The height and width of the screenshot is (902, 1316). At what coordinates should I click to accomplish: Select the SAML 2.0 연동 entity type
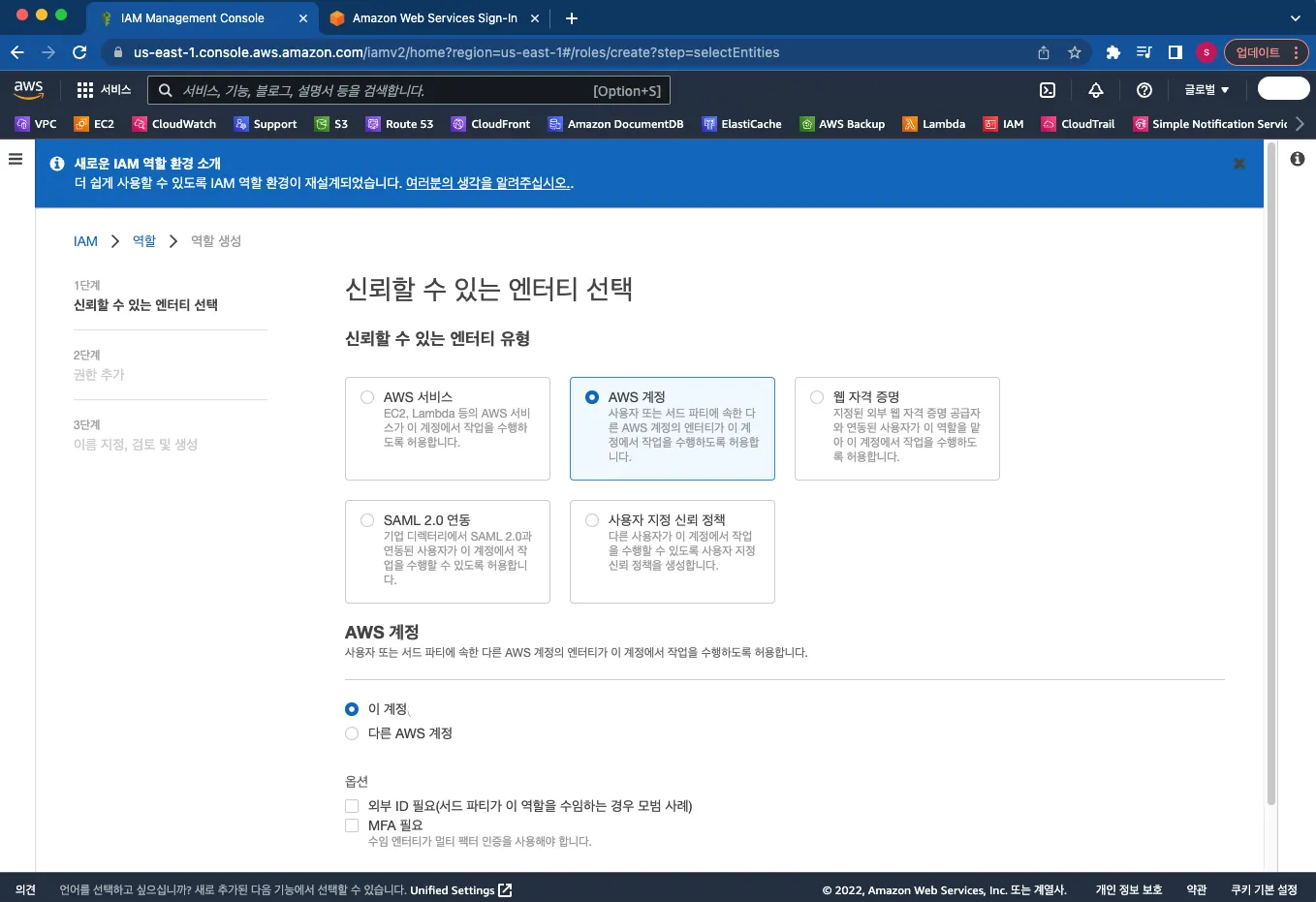click(x=448, y=551)
